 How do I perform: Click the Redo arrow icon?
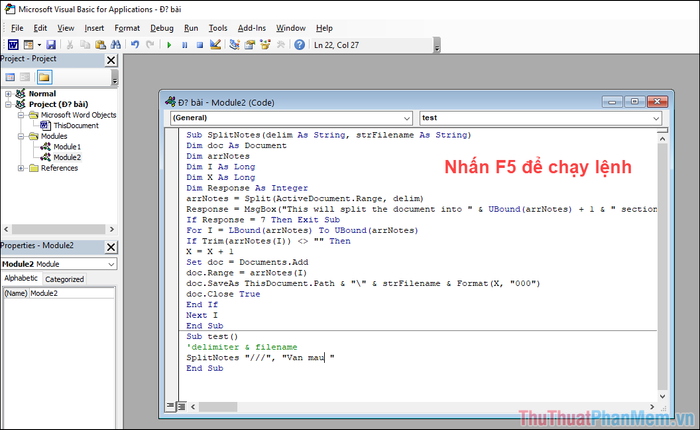[150, 45]
